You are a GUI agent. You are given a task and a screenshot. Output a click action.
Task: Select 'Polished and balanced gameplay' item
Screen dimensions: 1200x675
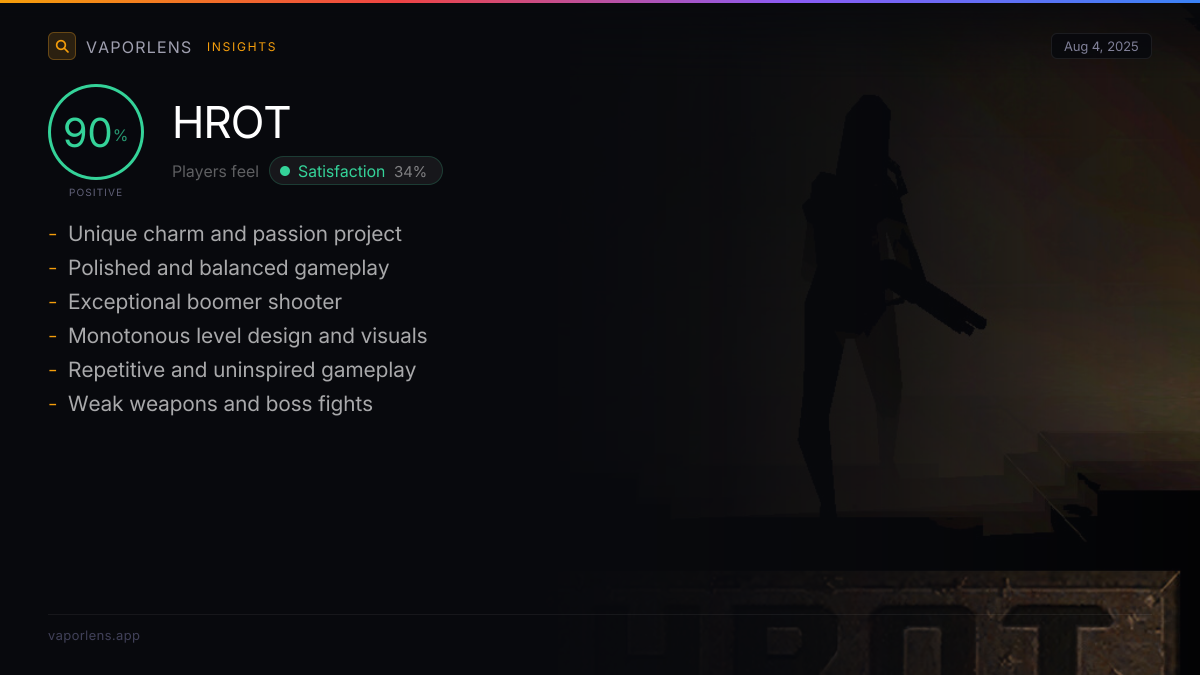coord(228,268)
